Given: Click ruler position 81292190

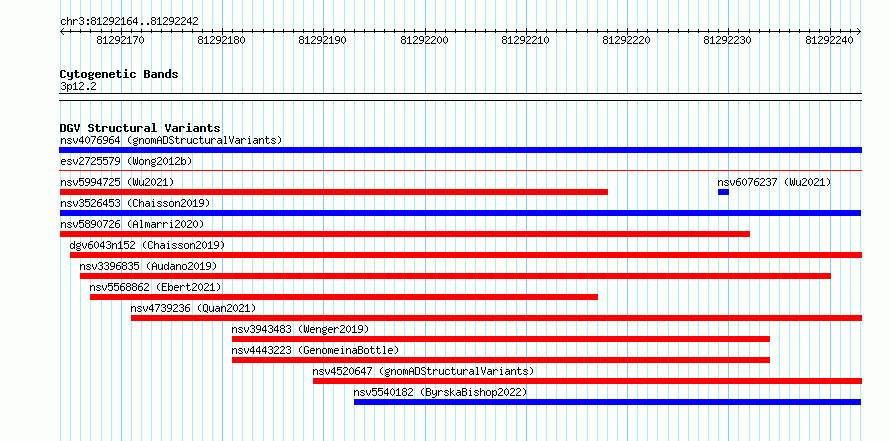Looking at the screenshot, I should point(323,40).
